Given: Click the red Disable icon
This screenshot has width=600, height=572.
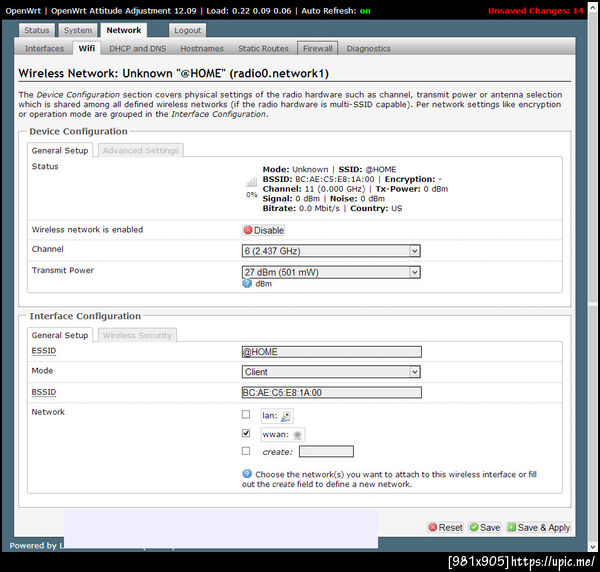Looking at the screenshot, I should coord(248,230).
